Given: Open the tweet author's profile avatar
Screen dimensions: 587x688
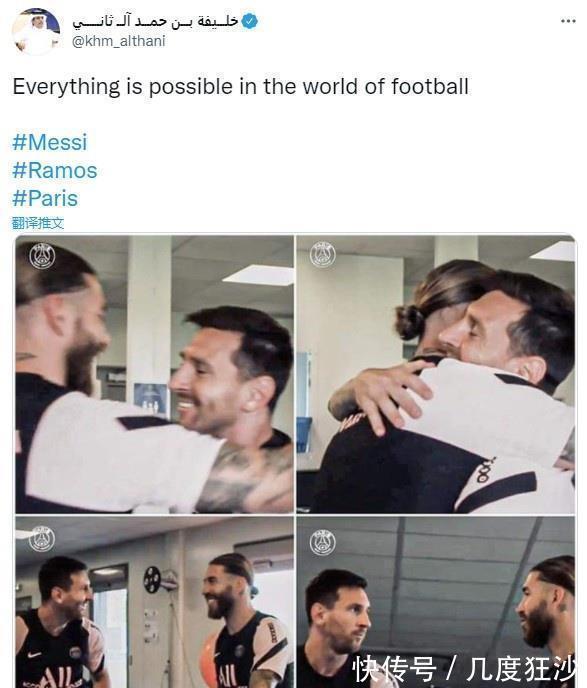Looking at the screenshot, I should pos(36,31).
